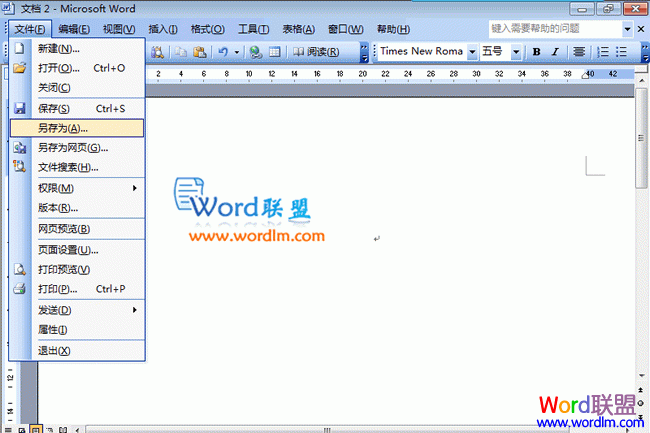Click the Research binoculars toolbar icon
Viewport: 650px width, 433px height.
pyautogui.click(x=158, y=52)
